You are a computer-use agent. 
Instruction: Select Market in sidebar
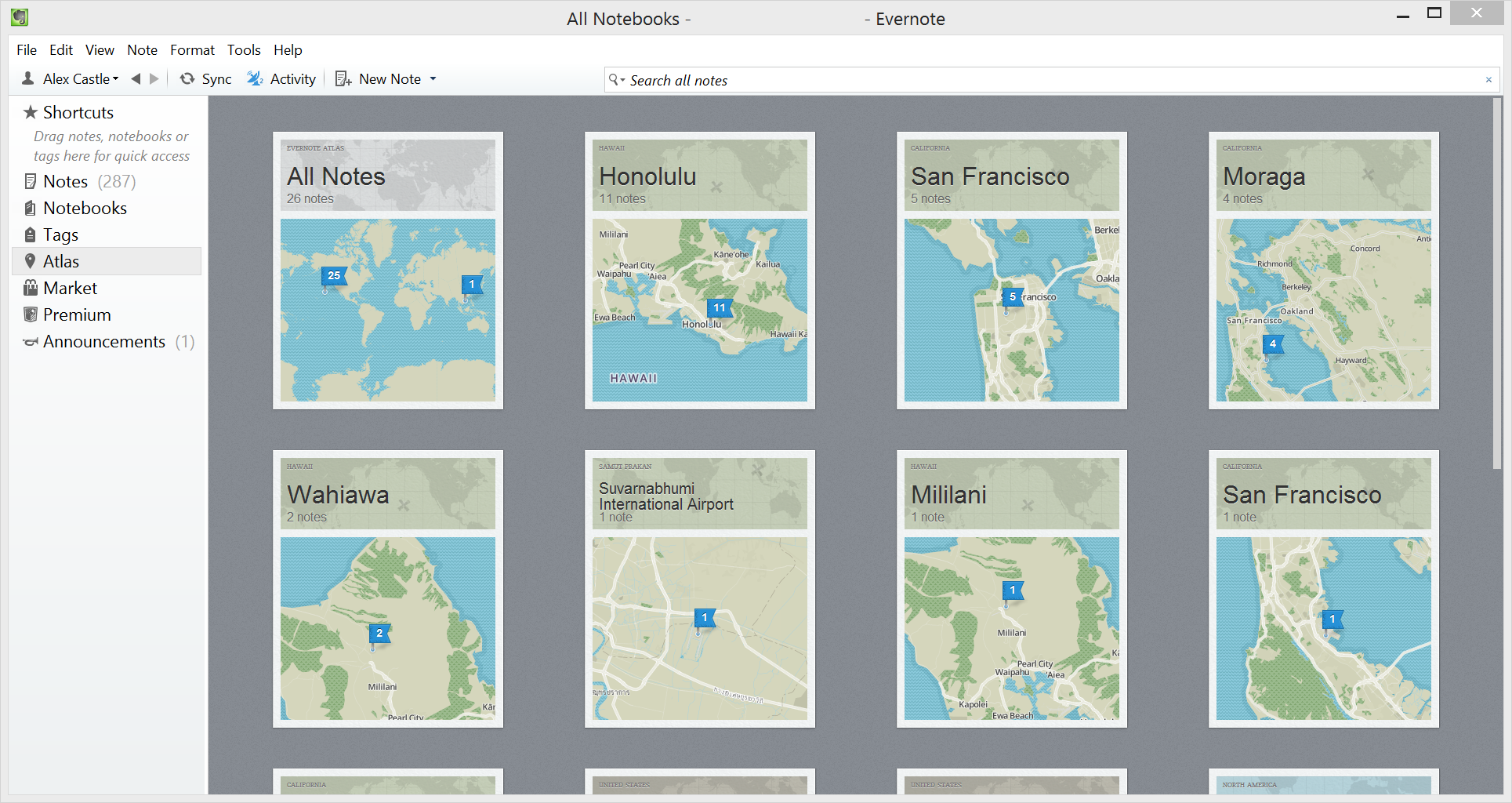pyautogui.click(x=107, y=288)
